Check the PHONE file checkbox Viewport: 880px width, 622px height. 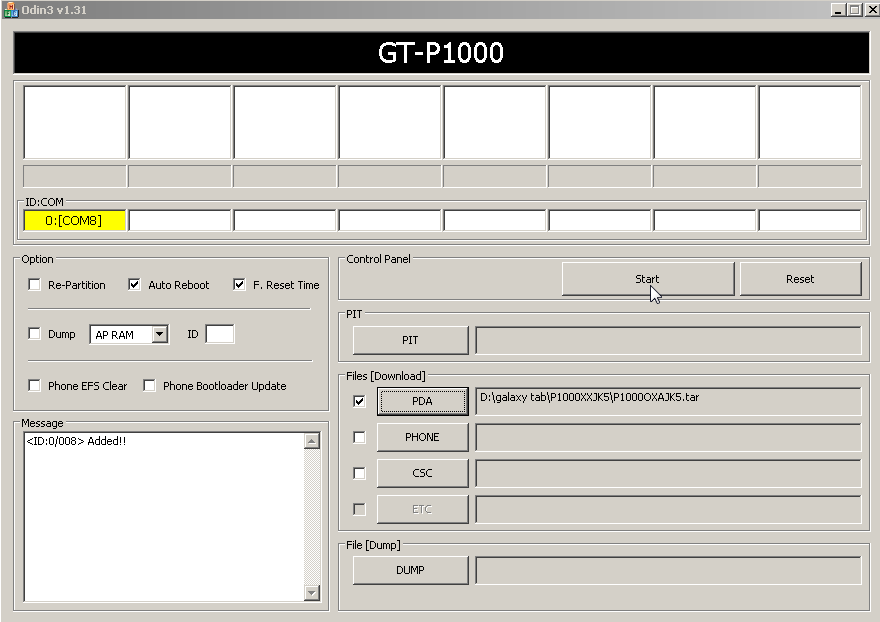coord(359,437)
